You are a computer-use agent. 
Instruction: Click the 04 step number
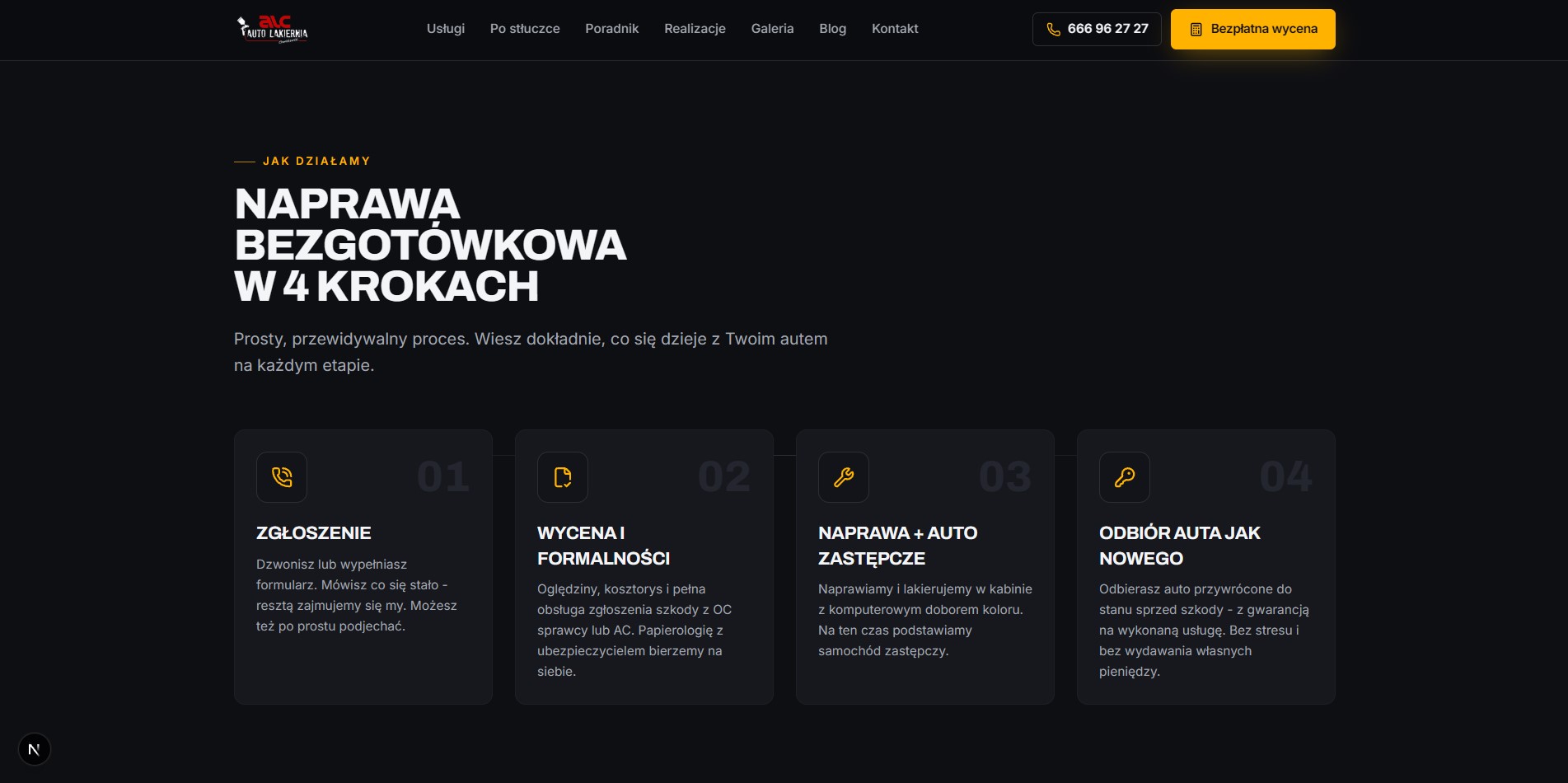1286,476
